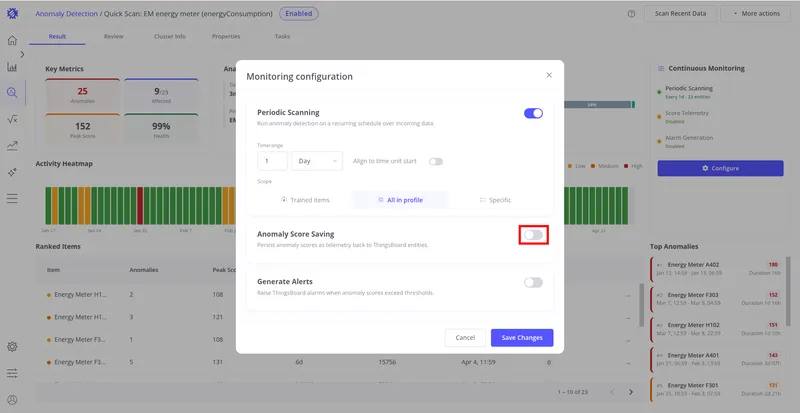Open Energy Meter A401 top anomaly card
Screen dimensions: 800x413
(x=716, y=359)
